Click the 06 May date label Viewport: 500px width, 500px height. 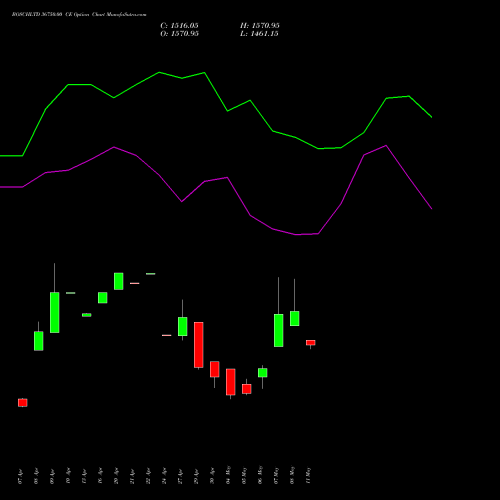tap(260, 475)
